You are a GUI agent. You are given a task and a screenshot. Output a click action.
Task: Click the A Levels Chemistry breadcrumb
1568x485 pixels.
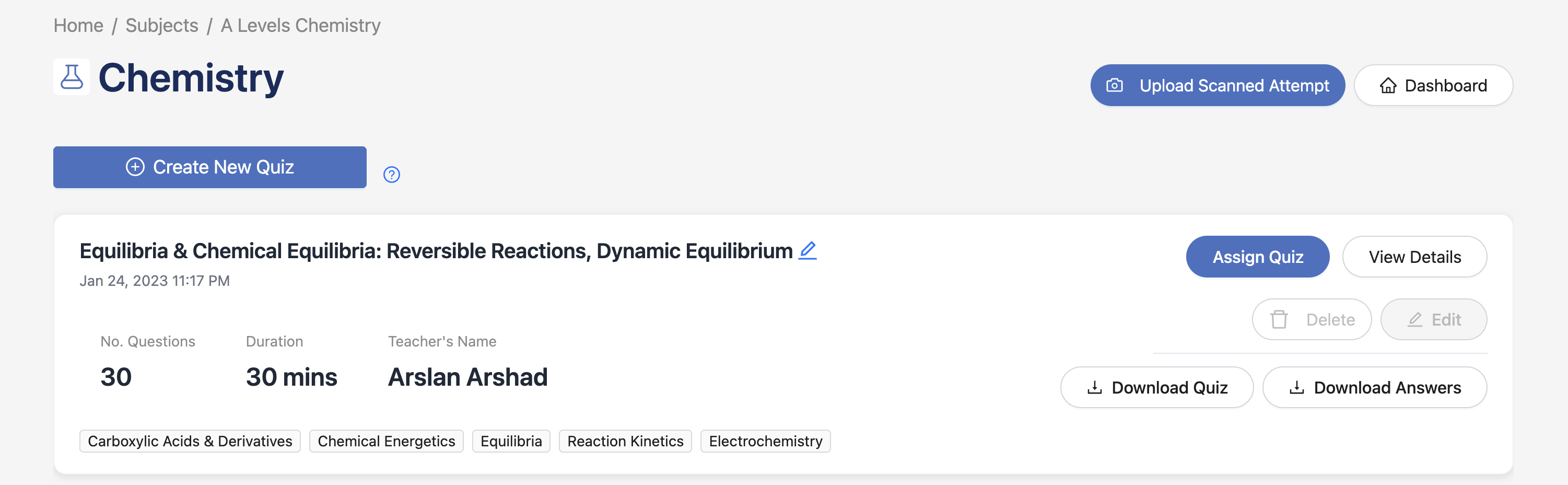[300, 25]
